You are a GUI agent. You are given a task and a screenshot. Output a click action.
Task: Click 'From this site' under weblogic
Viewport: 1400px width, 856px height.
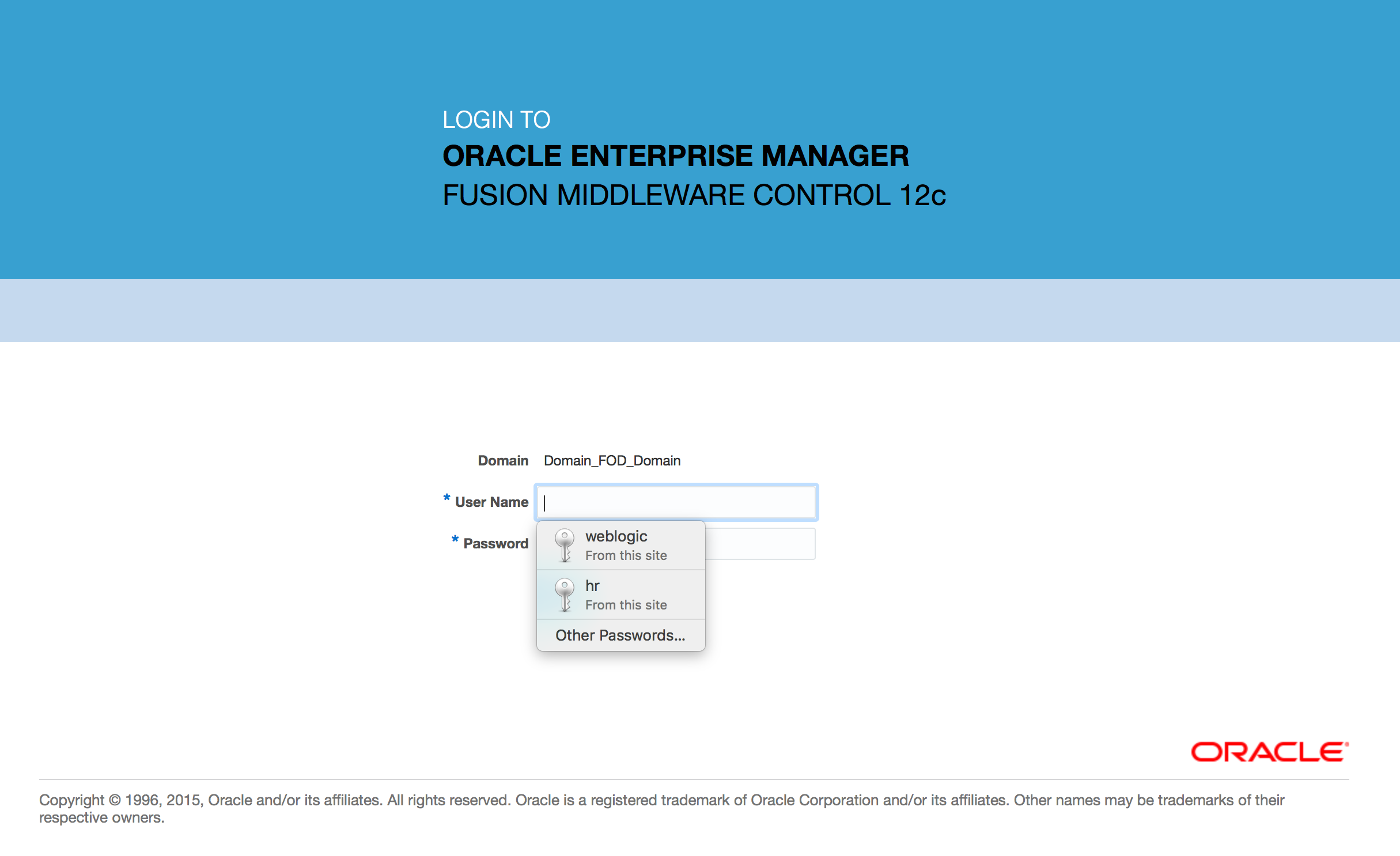626,556
